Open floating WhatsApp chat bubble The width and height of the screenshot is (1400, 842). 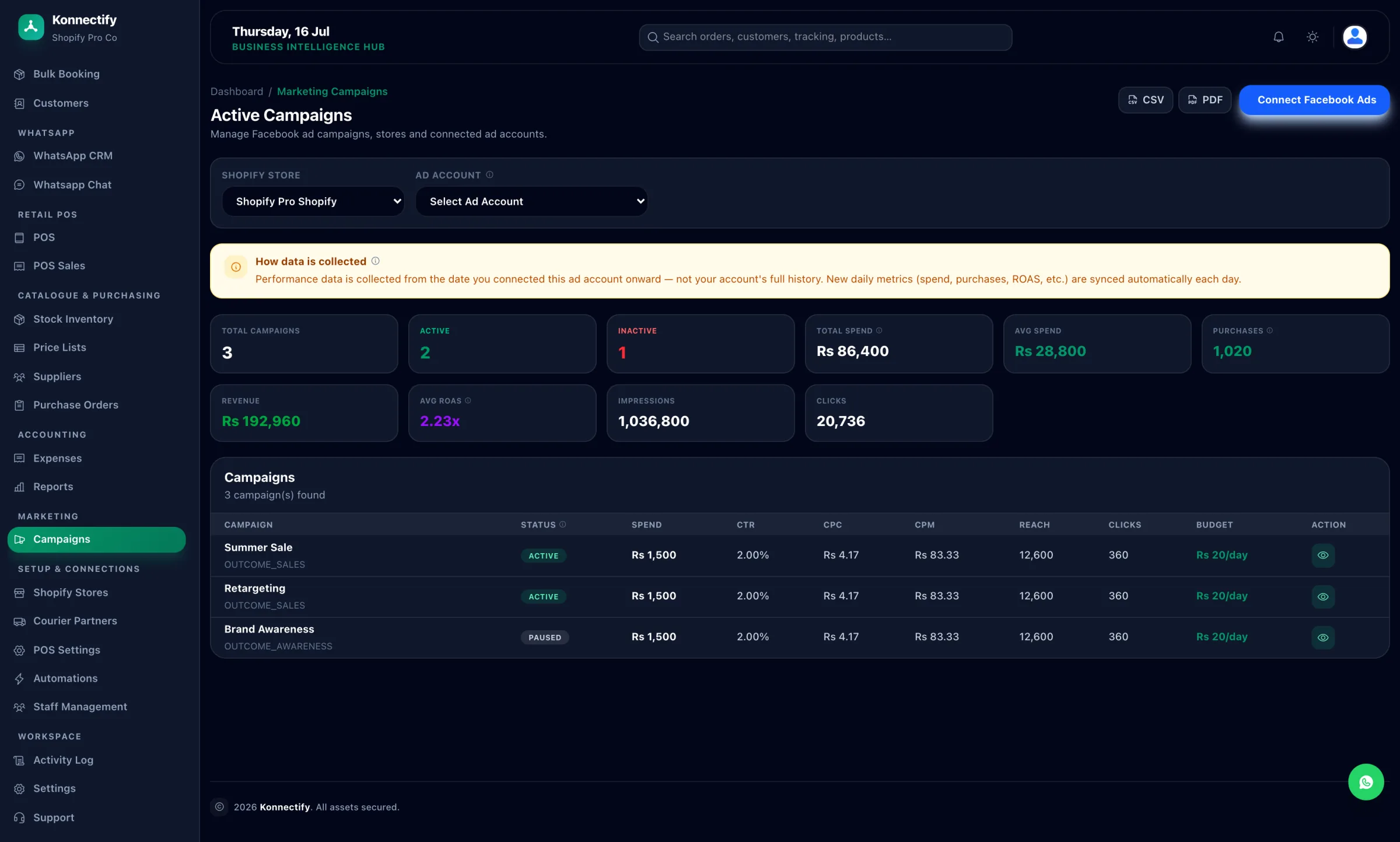coord(1366,782)
